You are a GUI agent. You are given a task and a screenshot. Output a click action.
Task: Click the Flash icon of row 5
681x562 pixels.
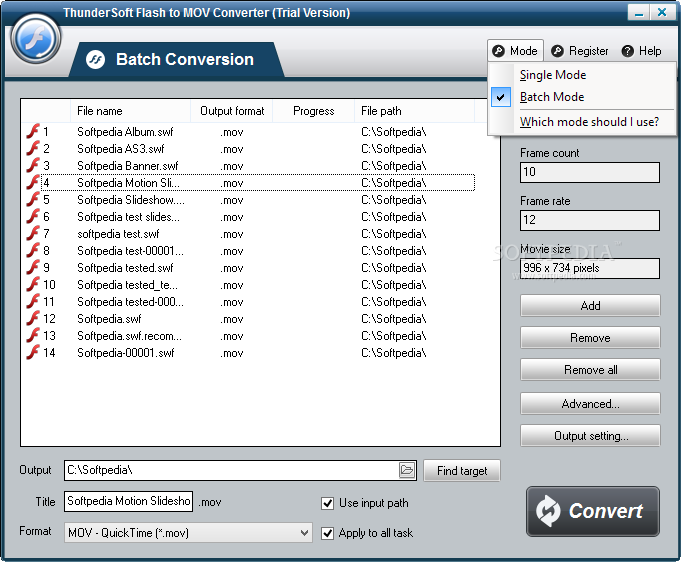coord(33,199)
